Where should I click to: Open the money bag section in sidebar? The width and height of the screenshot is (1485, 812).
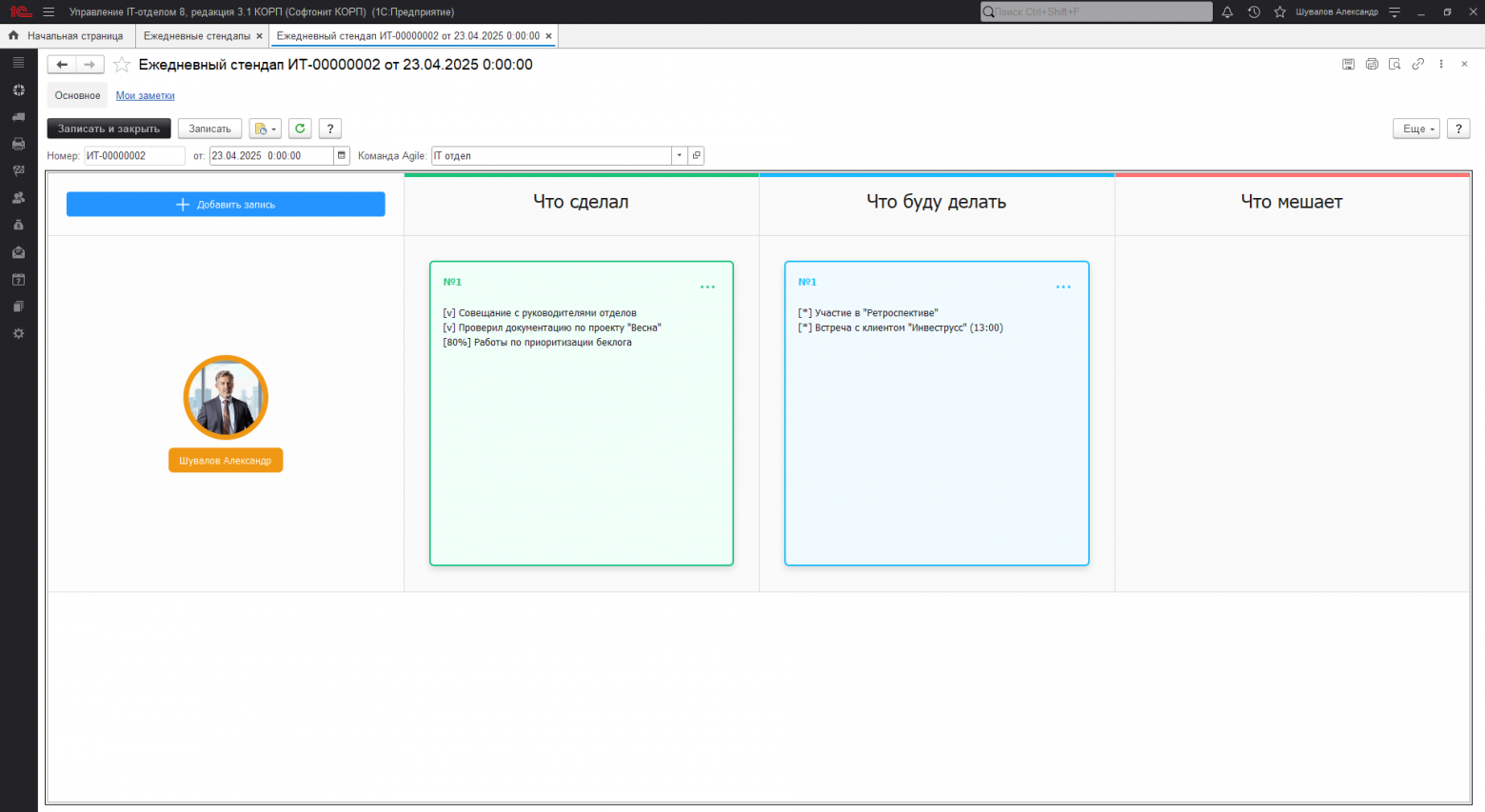[x=18, y=226]
